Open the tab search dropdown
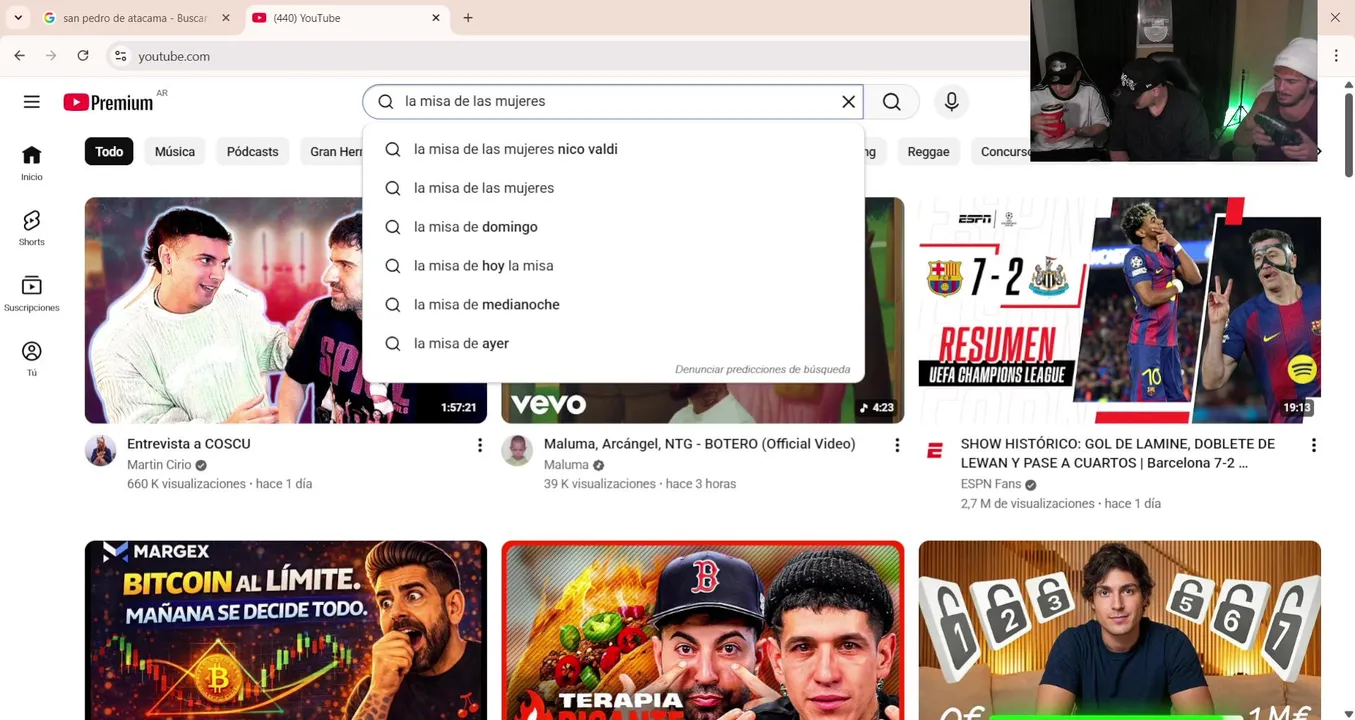The height and width of the screenshot is (720, 1355). pos(18,18)
